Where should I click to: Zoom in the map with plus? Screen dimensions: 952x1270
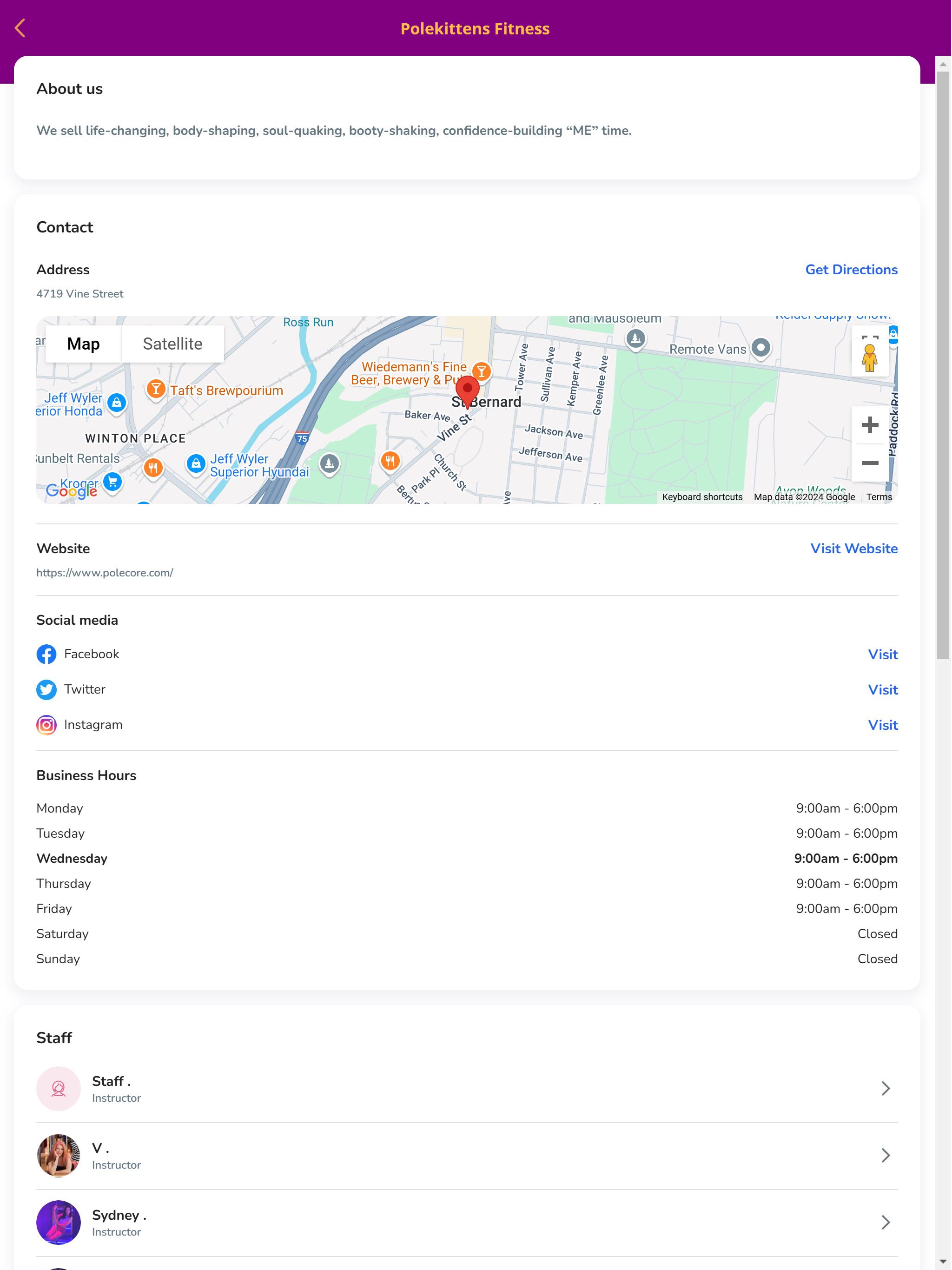[870, 425]
